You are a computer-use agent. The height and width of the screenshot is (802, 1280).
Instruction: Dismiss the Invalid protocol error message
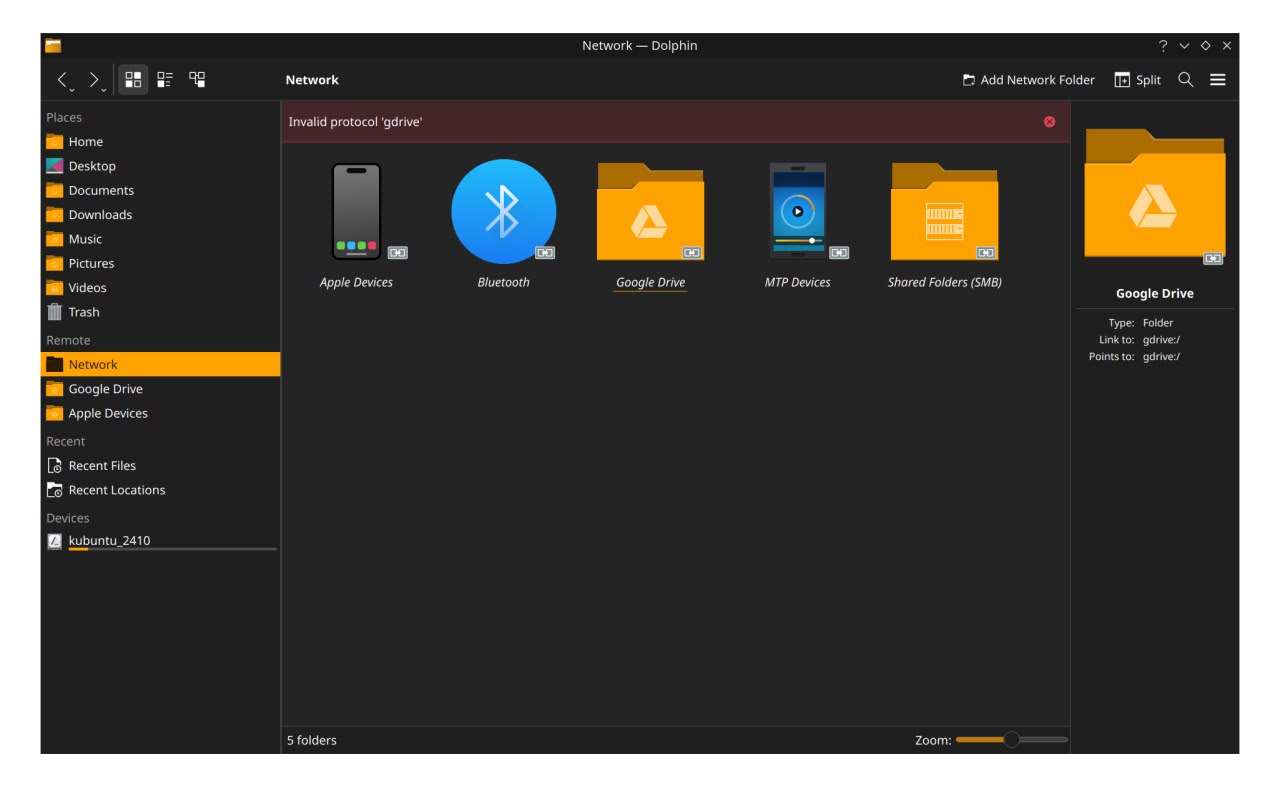coord(1049,122)
